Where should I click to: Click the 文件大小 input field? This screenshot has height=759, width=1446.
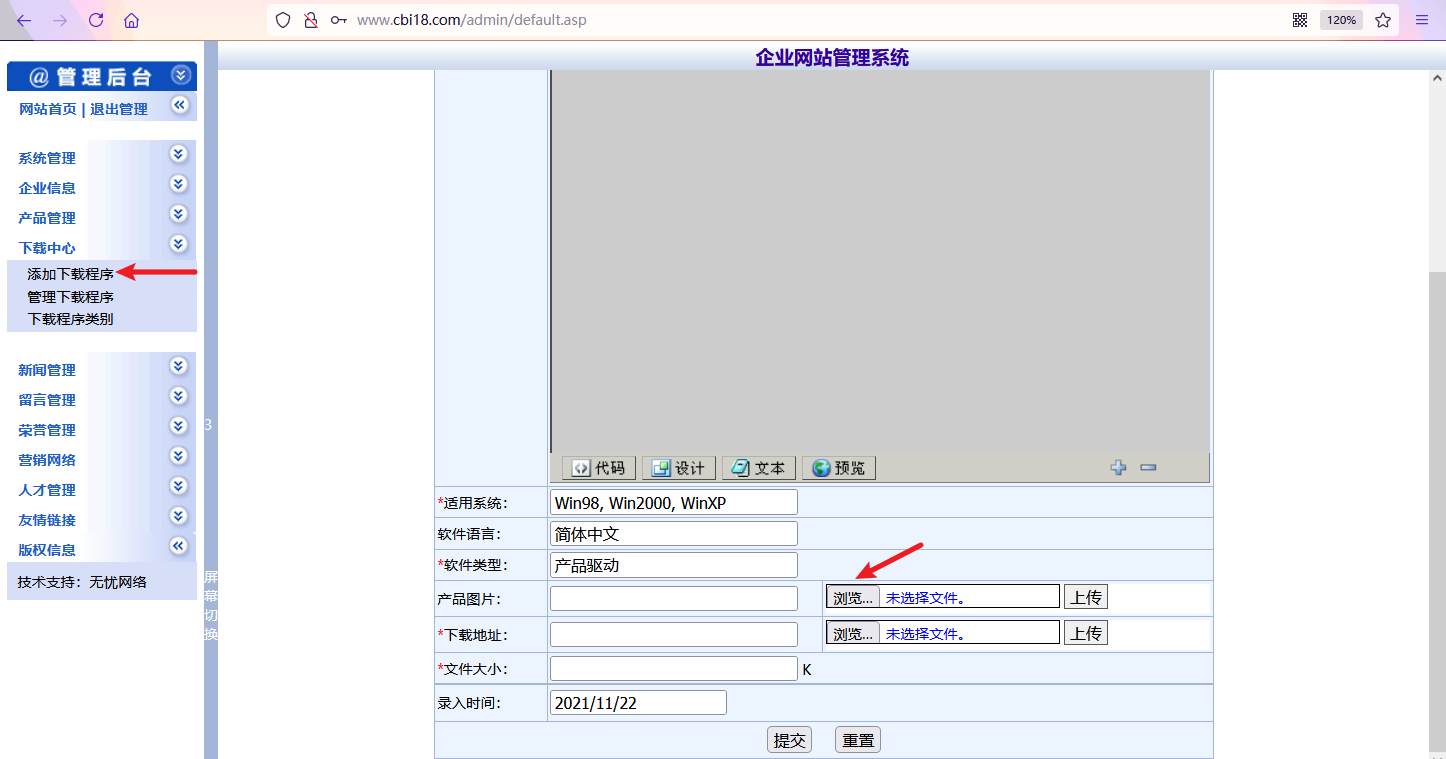(674, 669)
